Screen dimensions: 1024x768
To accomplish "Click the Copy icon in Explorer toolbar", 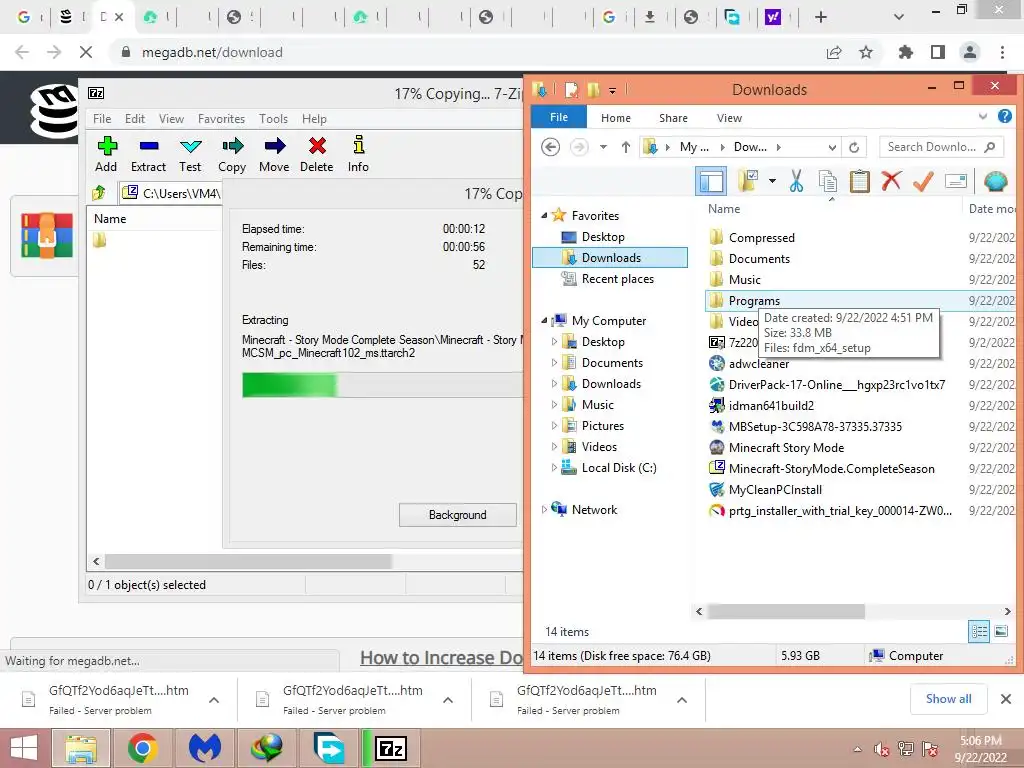I will [x=827, y=181].
